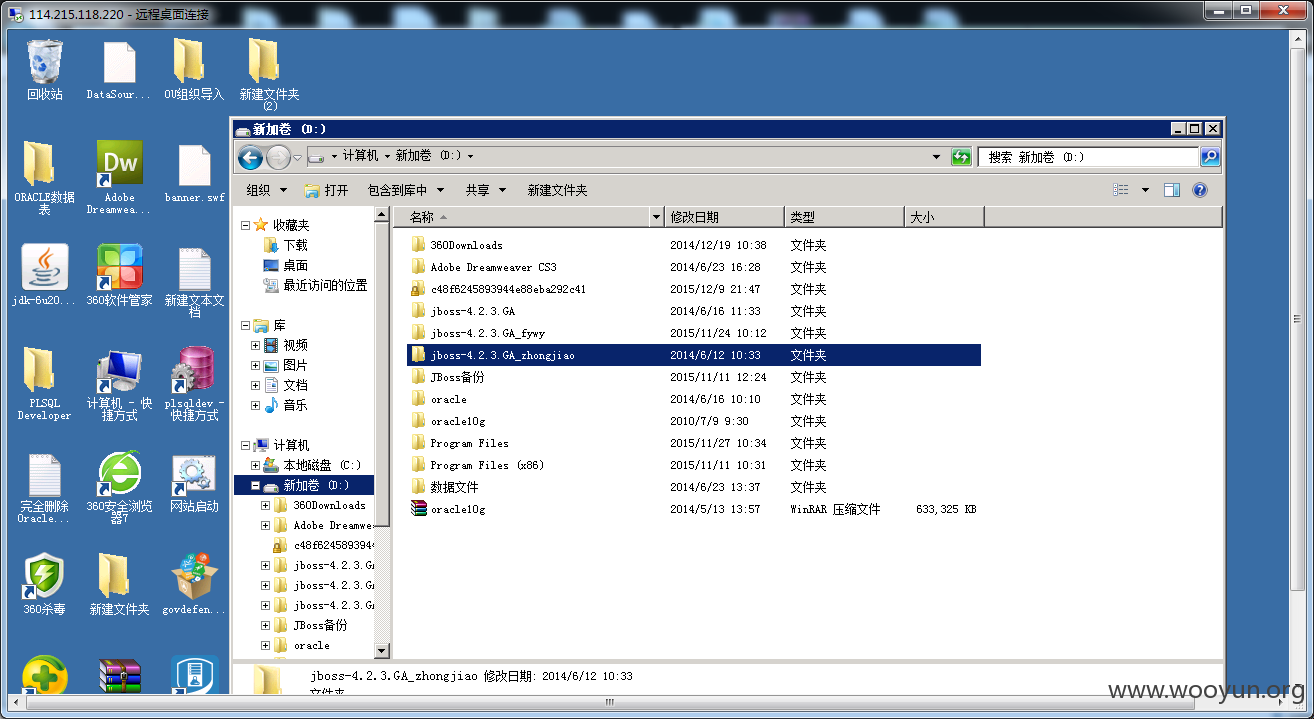Select 下载 in favorites

click(285, 245)
